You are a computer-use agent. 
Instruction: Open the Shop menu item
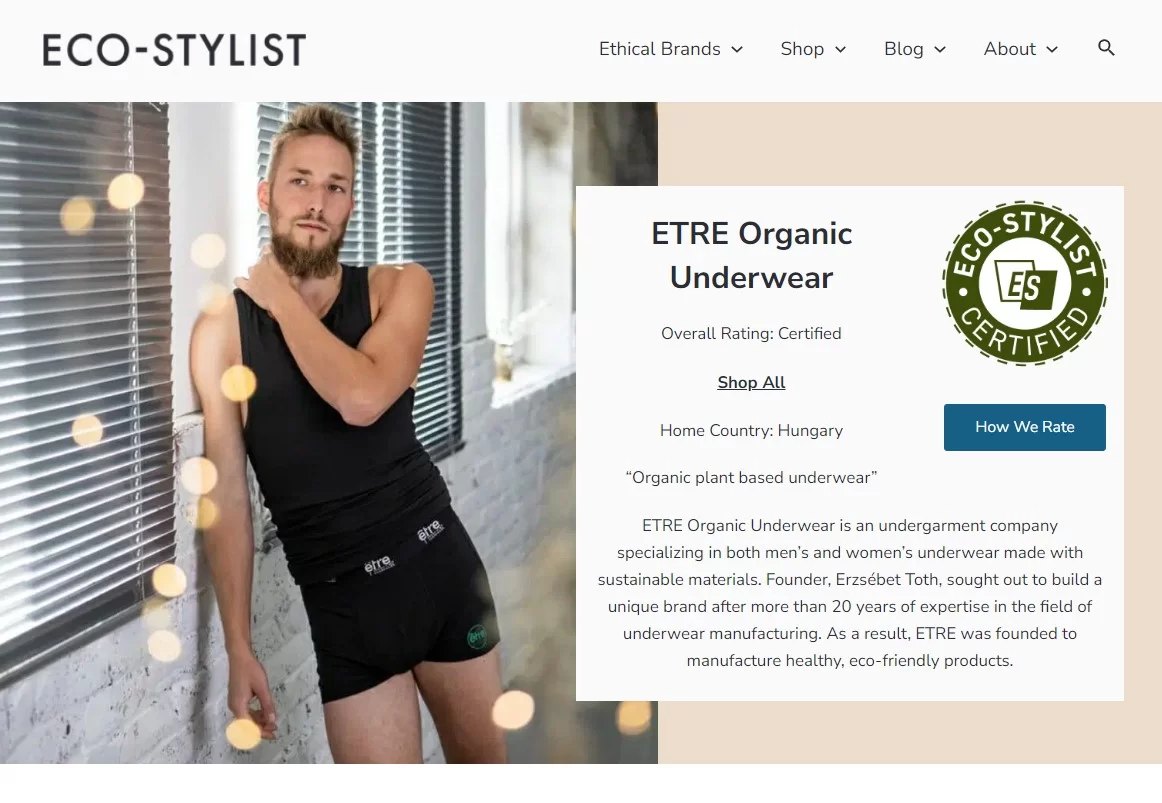pyautogui.click(x=802, y=49)
